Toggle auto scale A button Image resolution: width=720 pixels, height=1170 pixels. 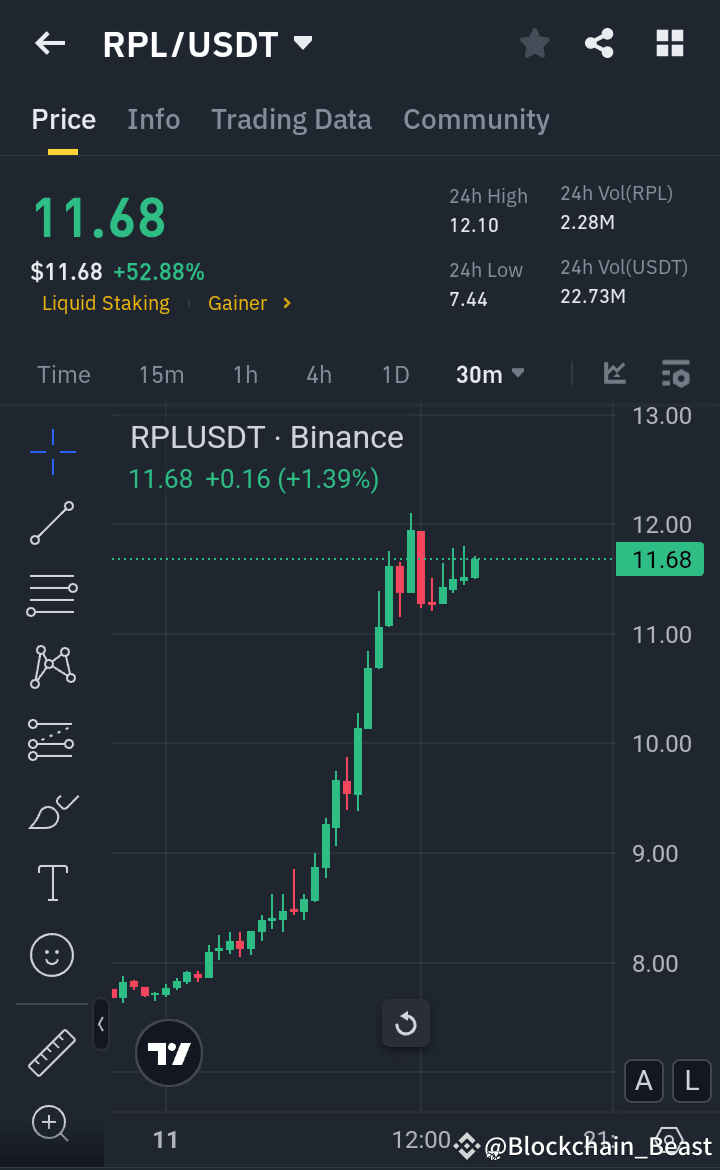coord(644,1080)
